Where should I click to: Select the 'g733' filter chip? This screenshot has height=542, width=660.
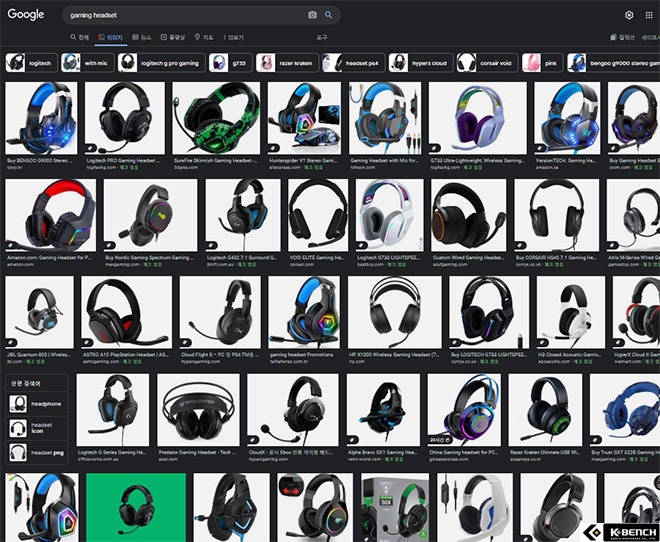point(231,63)
